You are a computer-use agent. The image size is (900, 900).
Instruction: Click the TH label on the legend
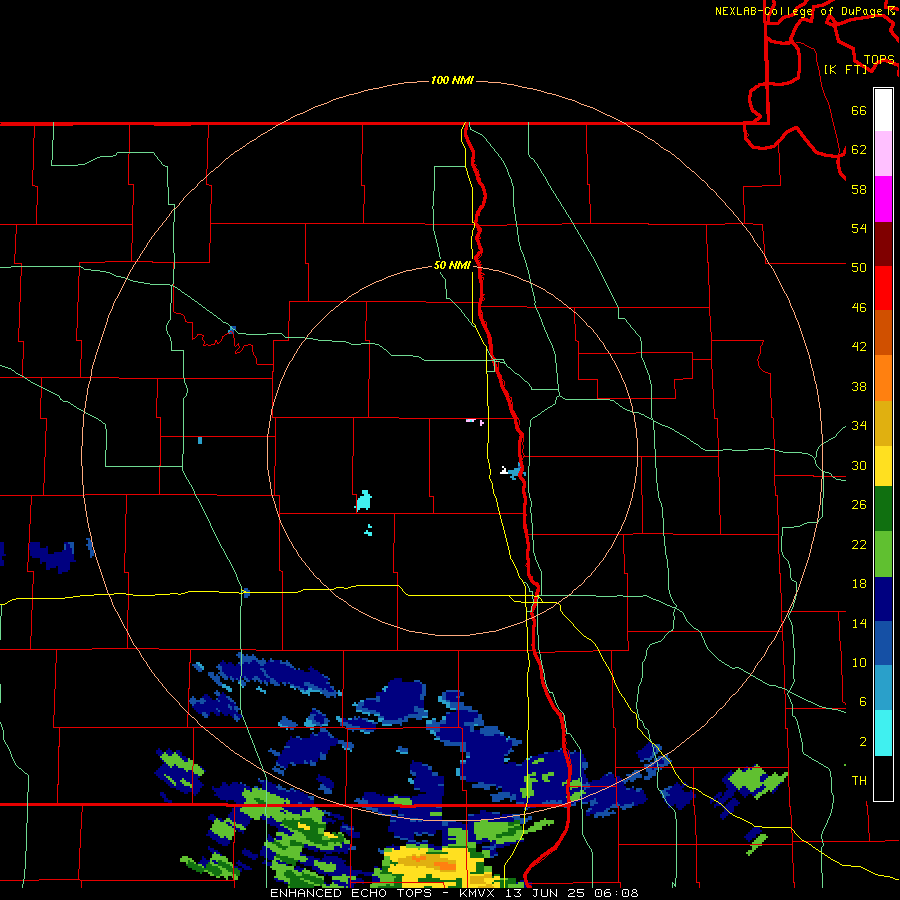tap(859, 781)
